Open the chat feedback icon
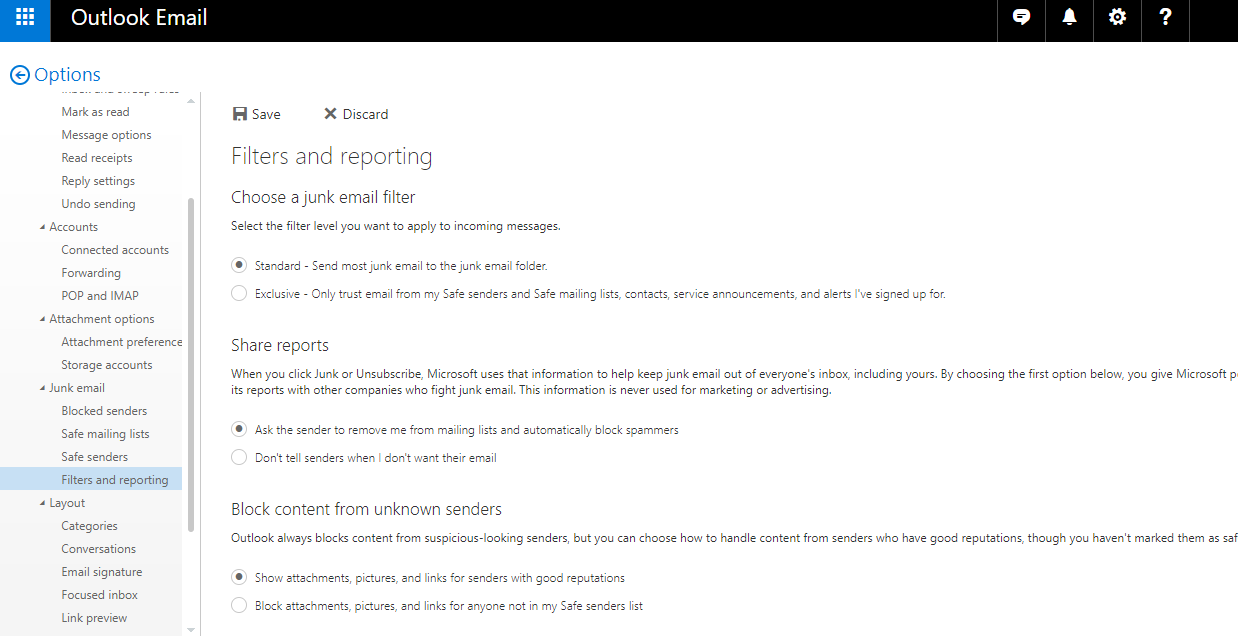 [x=1021, y=18]
